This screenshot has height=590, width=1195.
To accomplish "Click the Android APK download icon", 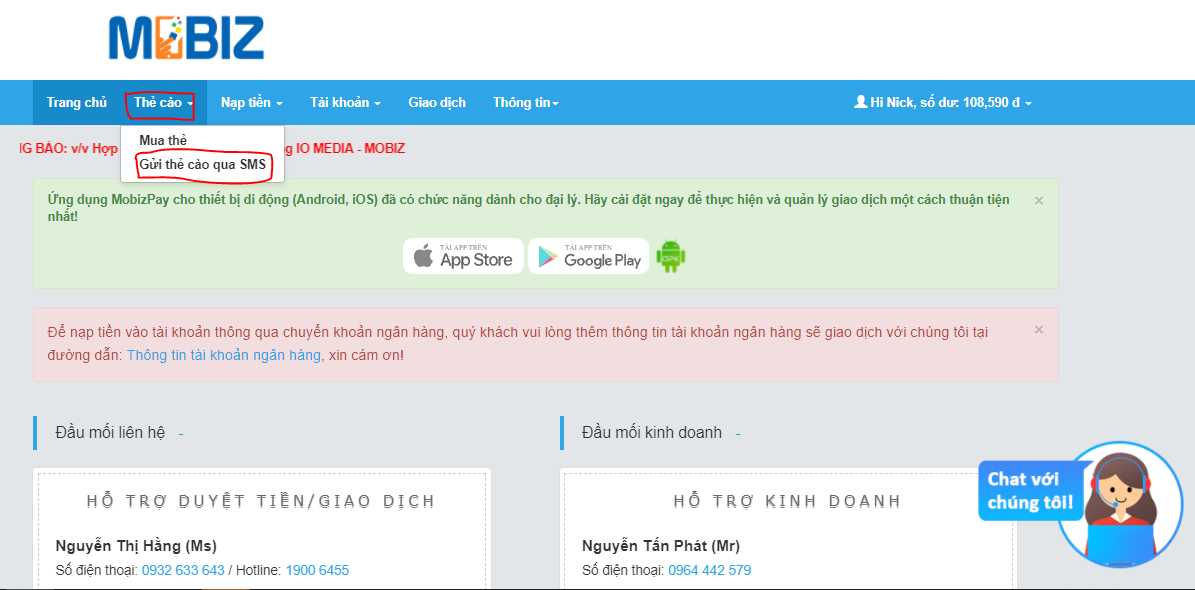I will 671,256.
